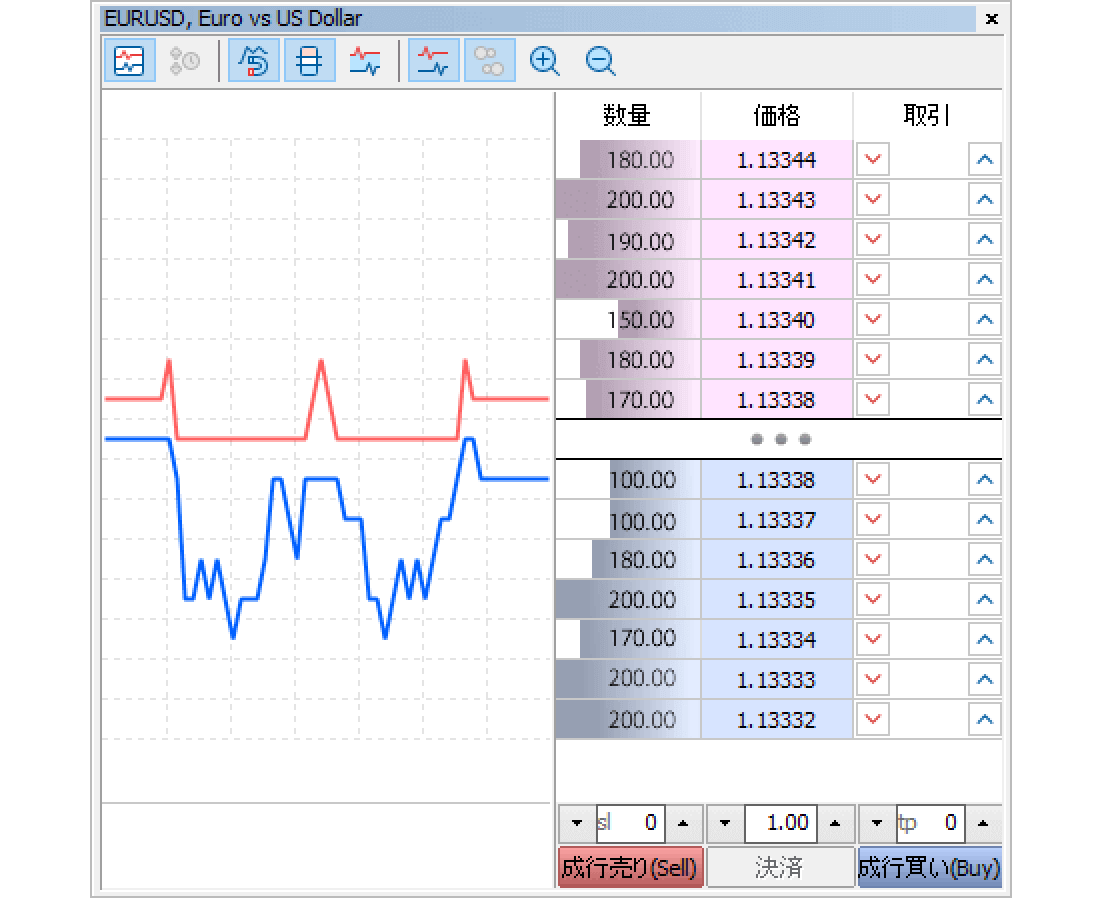Screen dimensions: 1100x898
Task: Click red sell arrow at price 1.13334
Action: pyautogui.click(x=873, y=639)
